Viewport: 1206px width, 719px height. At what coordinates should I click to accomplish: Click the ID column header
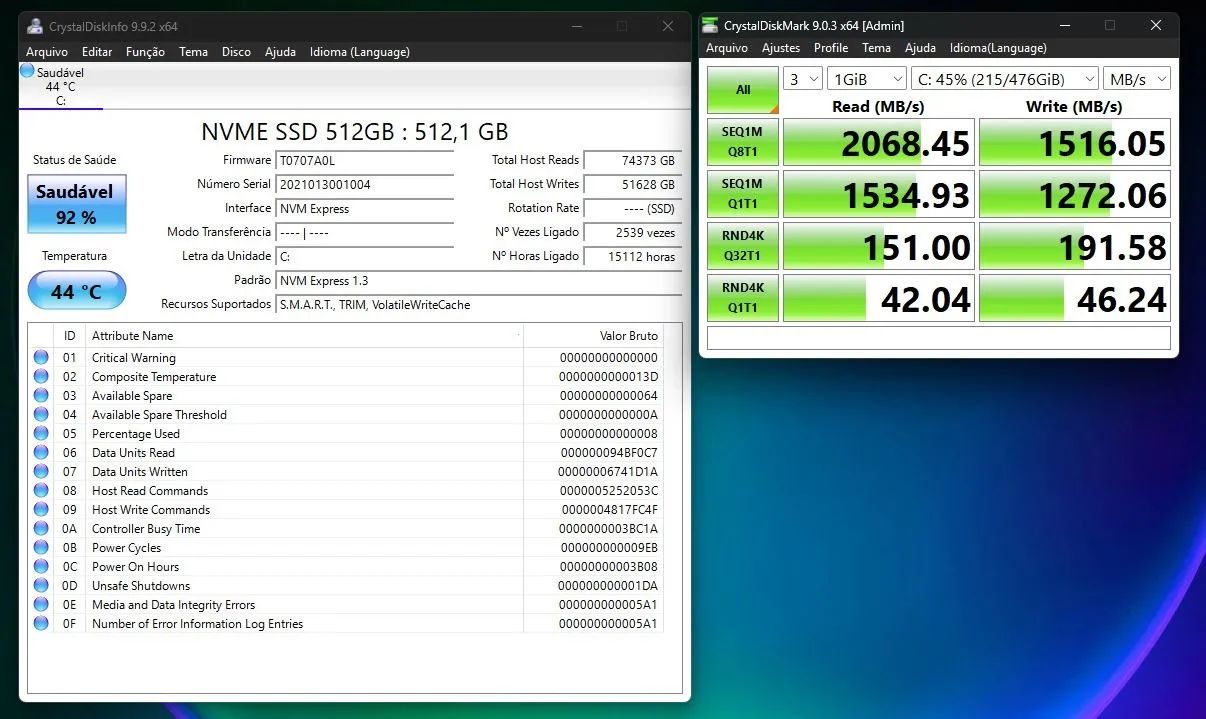point(70,336)
